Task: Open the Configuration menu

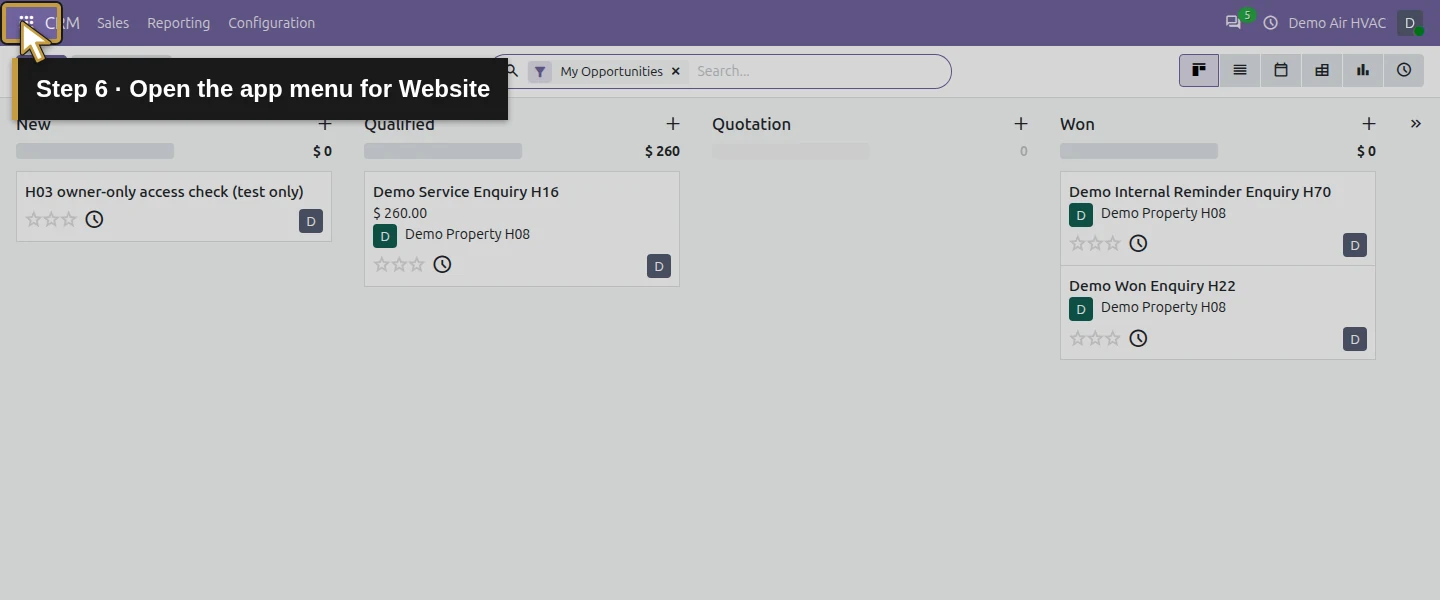Action: 272,23
